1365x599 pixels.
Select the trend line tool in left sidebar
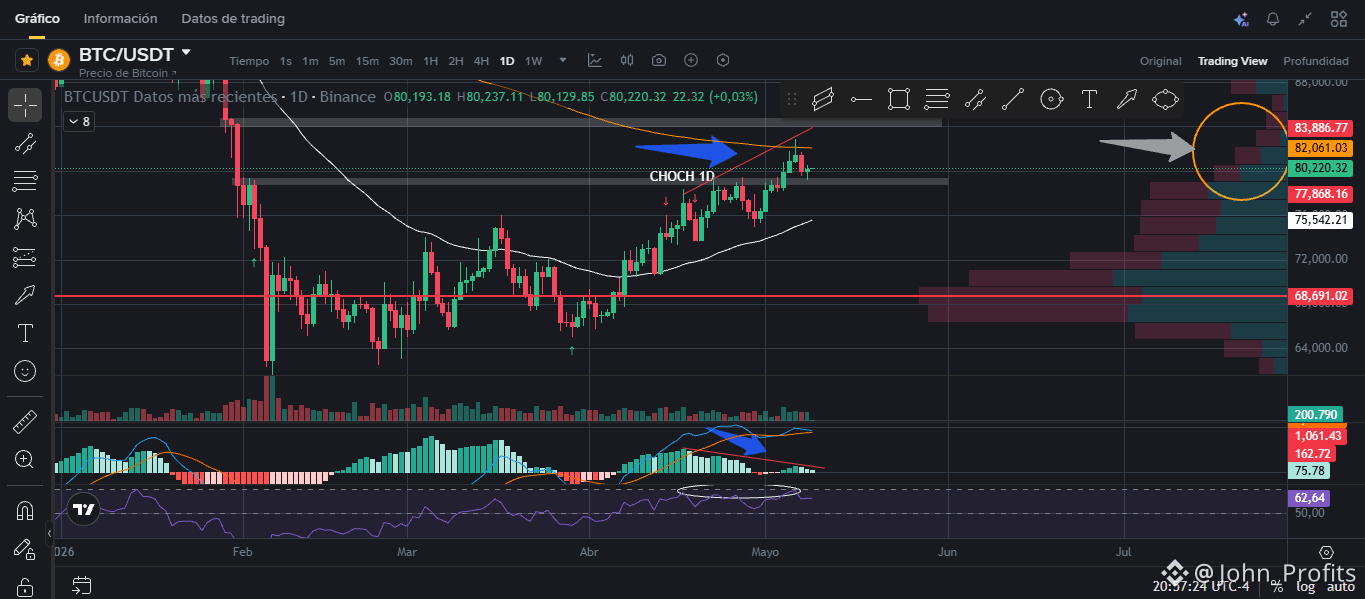pos(26,143)
